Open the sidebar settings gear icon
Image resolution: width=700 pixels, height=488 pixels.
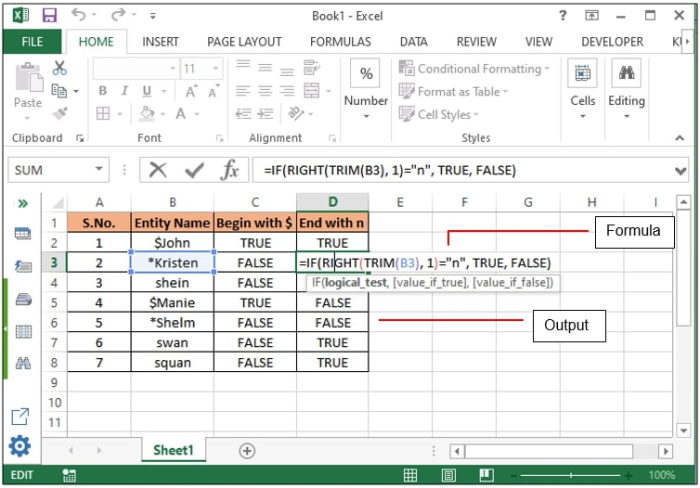20,446
